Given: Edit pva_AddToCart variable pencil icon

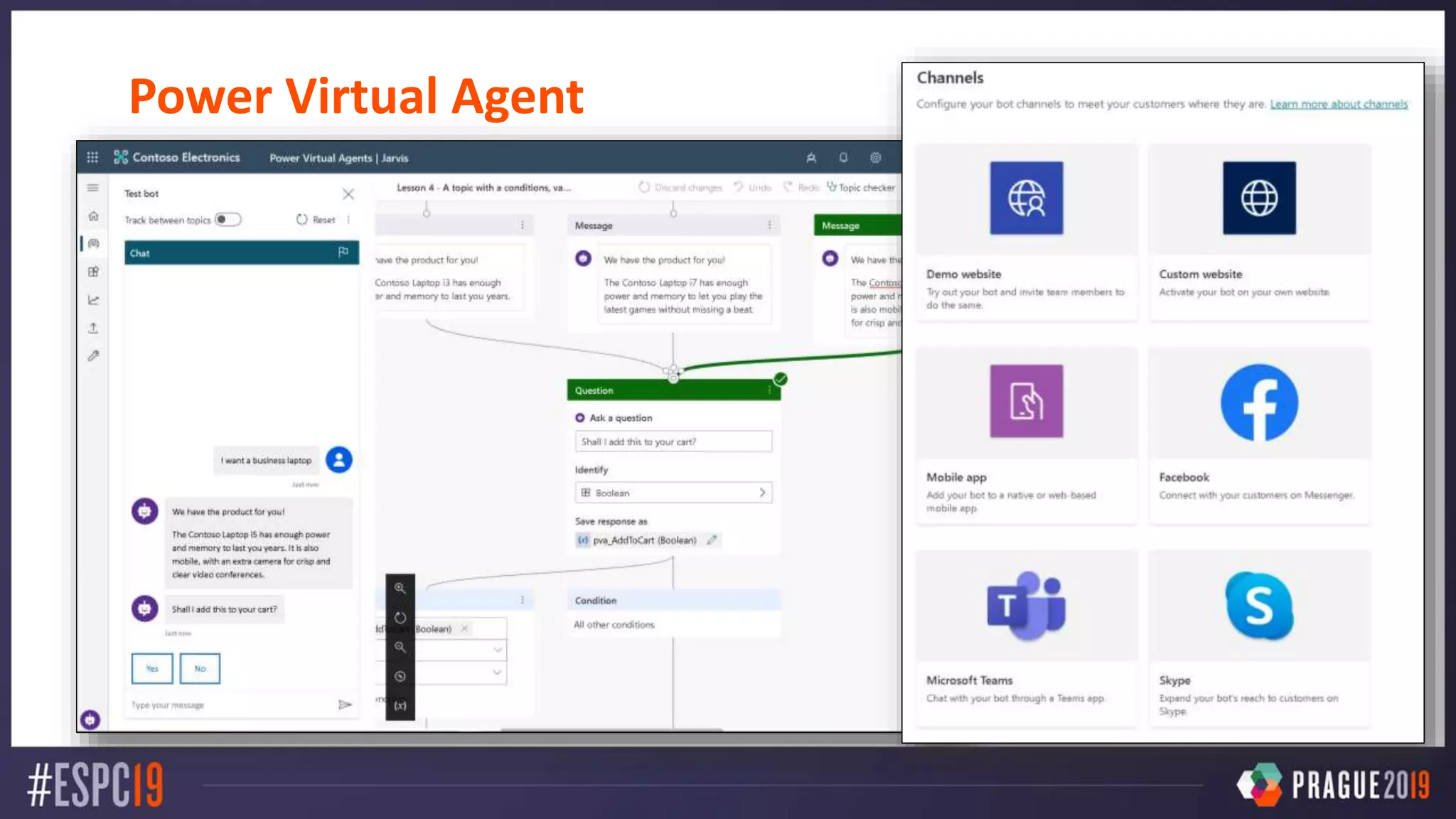Looking at the screenshot, I should point(712,540).
